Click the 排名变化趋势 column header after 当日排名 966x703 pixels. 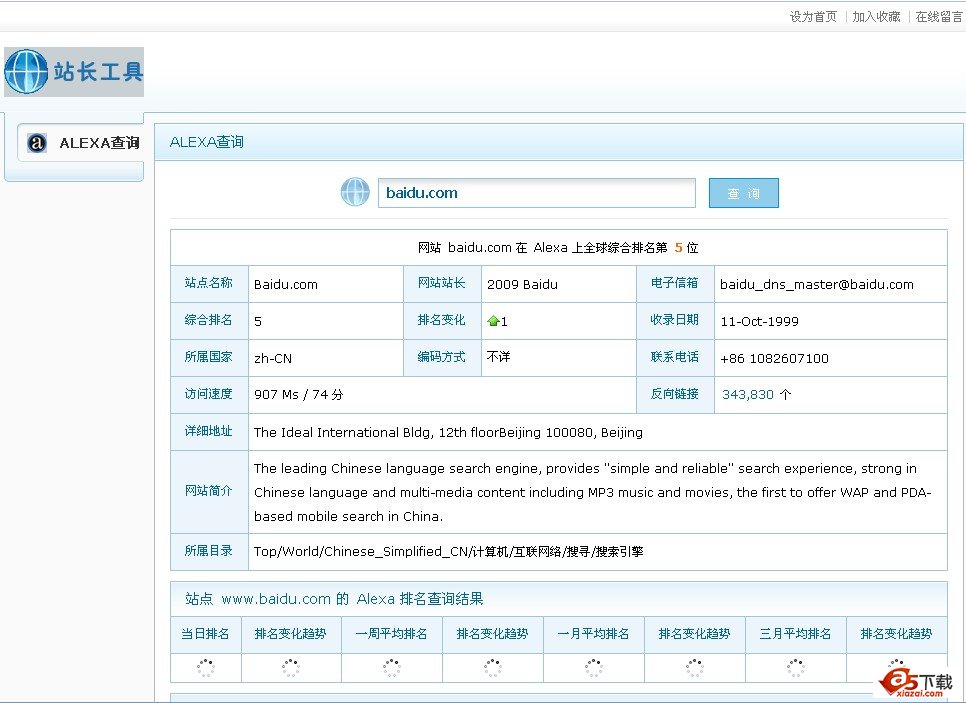click(x=290, y=634)
